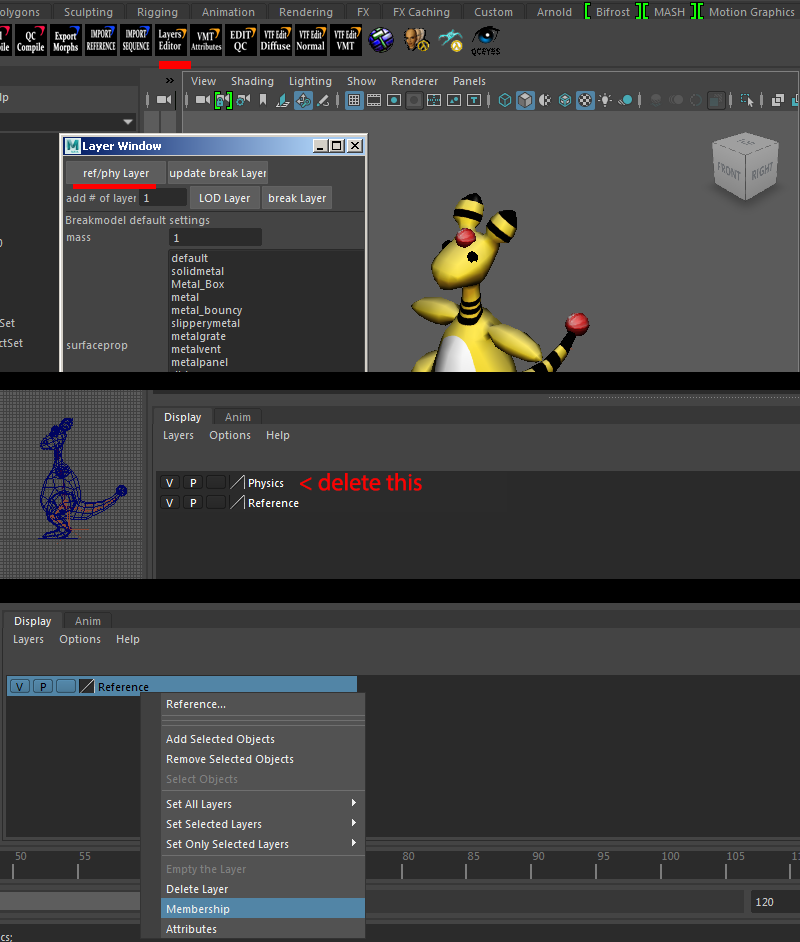Click the Half-Life face model shelf icon
This screenshot has width=800, height=942.
point(416,41)
